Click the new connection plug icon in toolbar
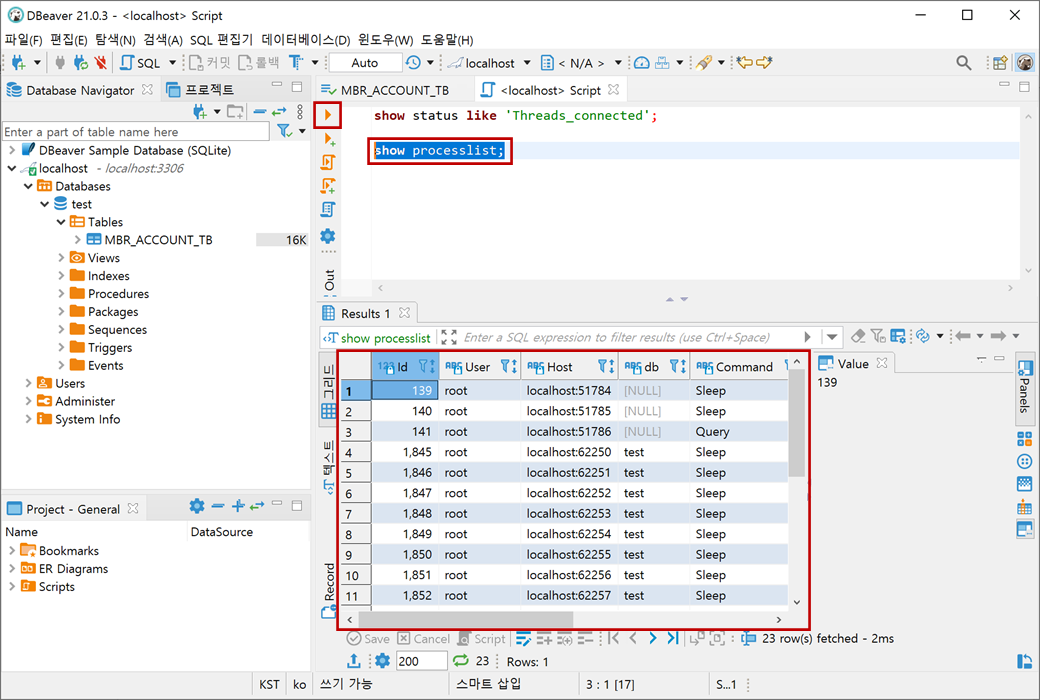The height and width of the screenshot is (700, 1040). click(x=19, y=63)
